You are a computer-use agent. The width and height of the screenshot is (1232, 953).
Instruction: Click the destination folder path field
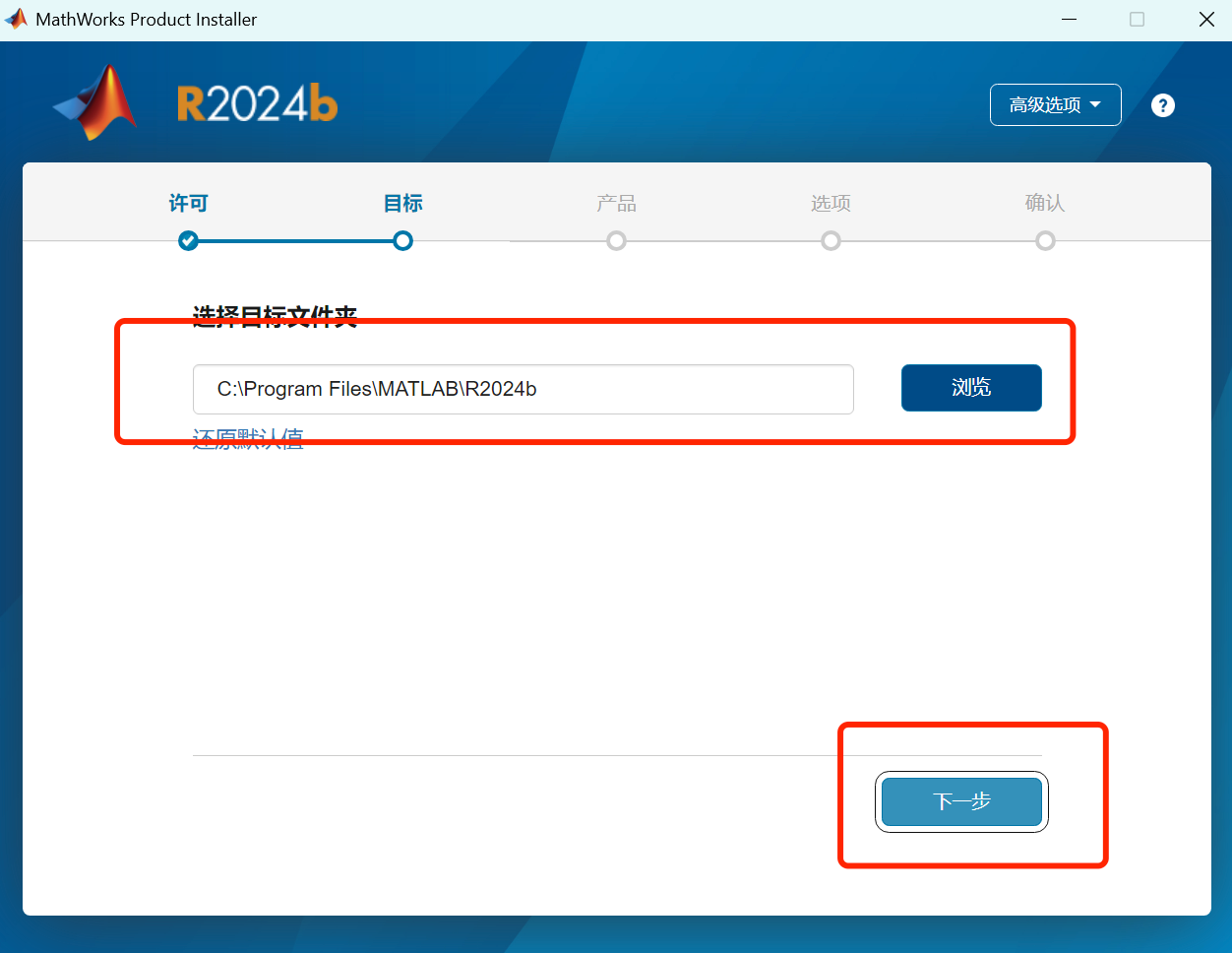point(524,389)
